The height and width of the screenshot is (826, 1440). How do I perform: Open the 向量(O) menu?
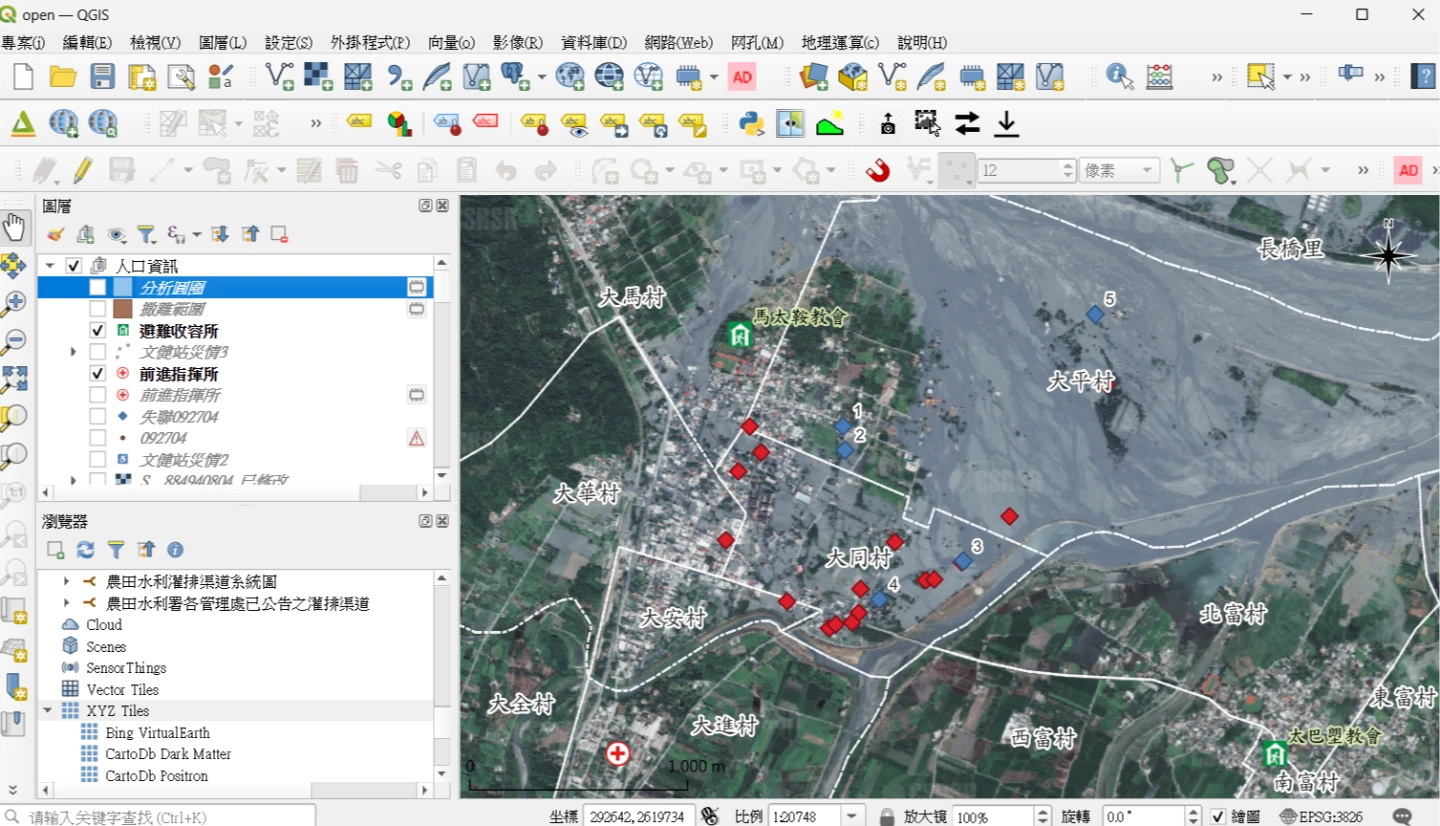(451, 43)
